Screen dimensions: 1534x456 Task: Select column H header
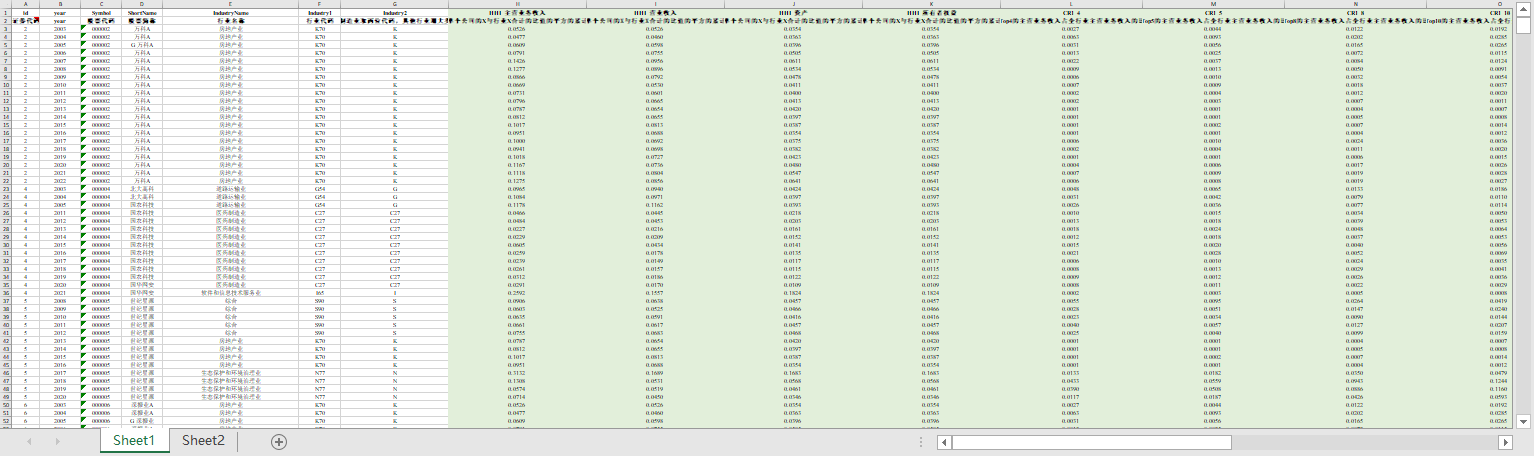click(x=517, y=4)
